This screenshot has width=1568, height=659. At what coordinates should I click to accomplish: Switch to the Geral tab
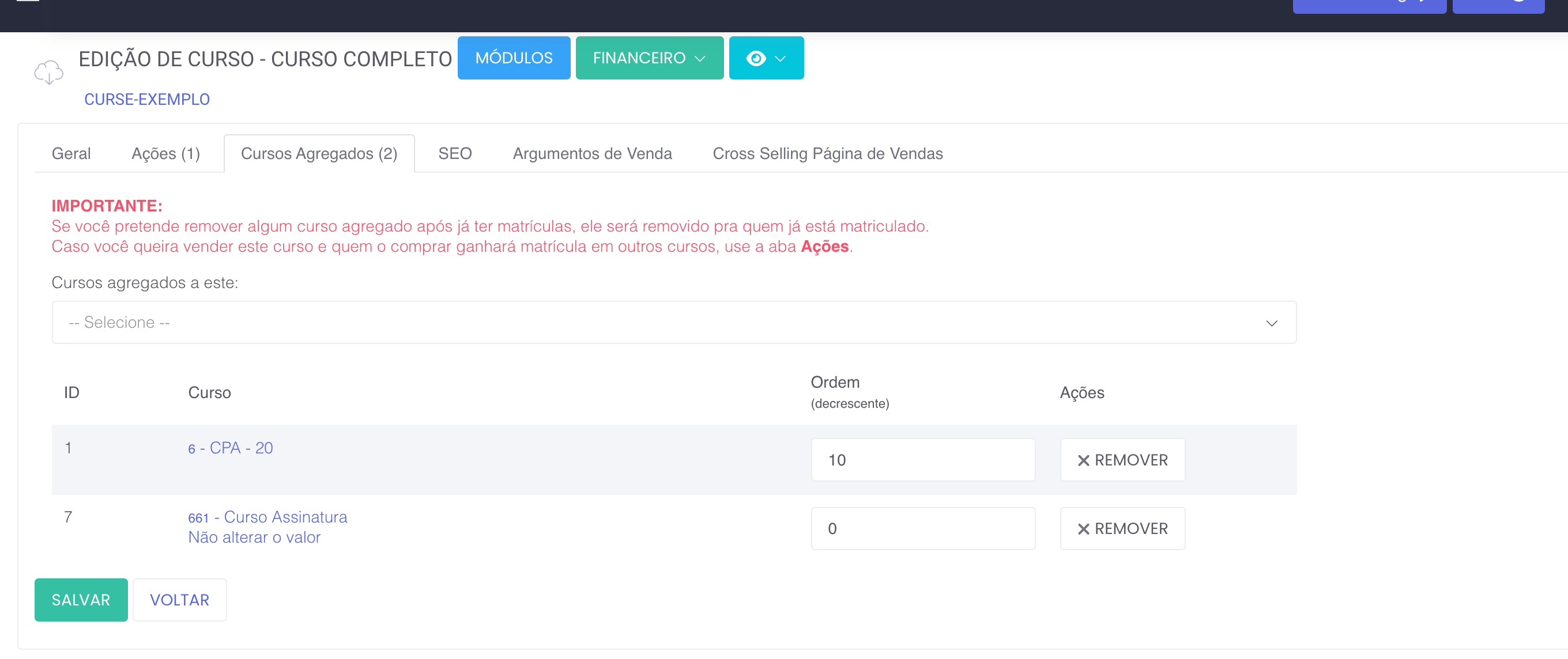[x=71, y=154]
